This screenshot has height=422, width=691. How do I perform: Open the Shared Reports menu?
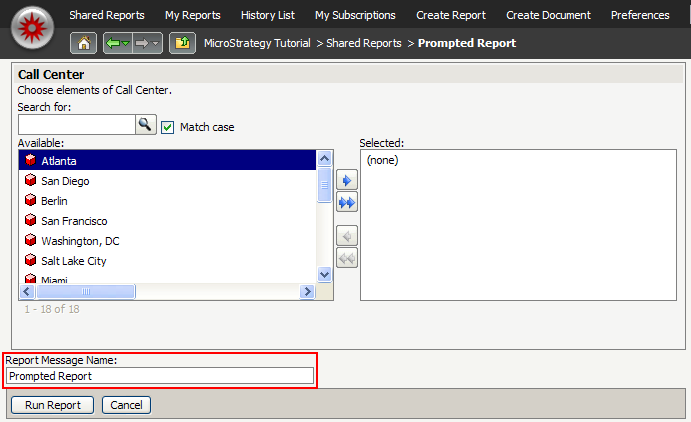pos(107,15)
